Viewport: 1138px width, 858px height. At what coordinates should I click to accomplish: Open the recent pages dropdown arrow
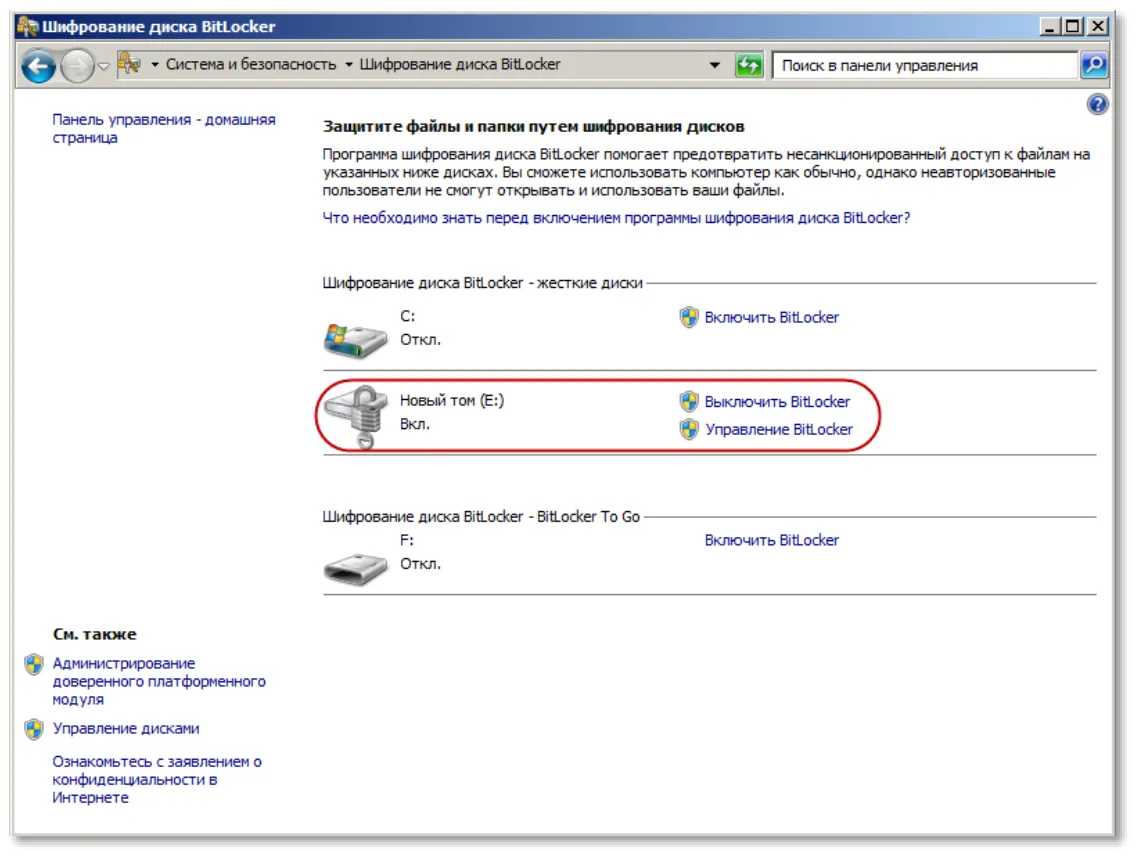[104, 66]
